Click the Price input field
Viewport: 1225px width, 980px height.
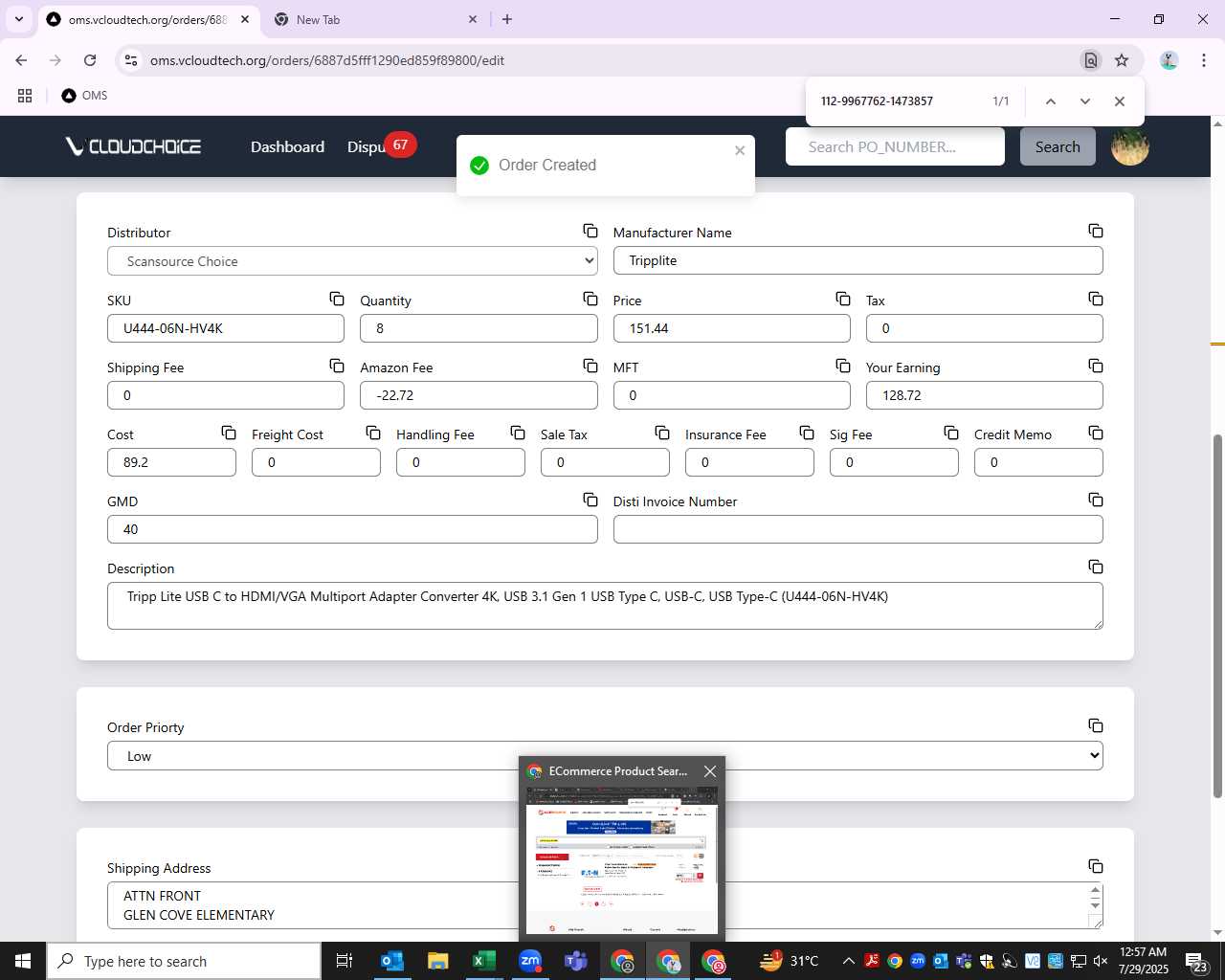tap(731, 328)
